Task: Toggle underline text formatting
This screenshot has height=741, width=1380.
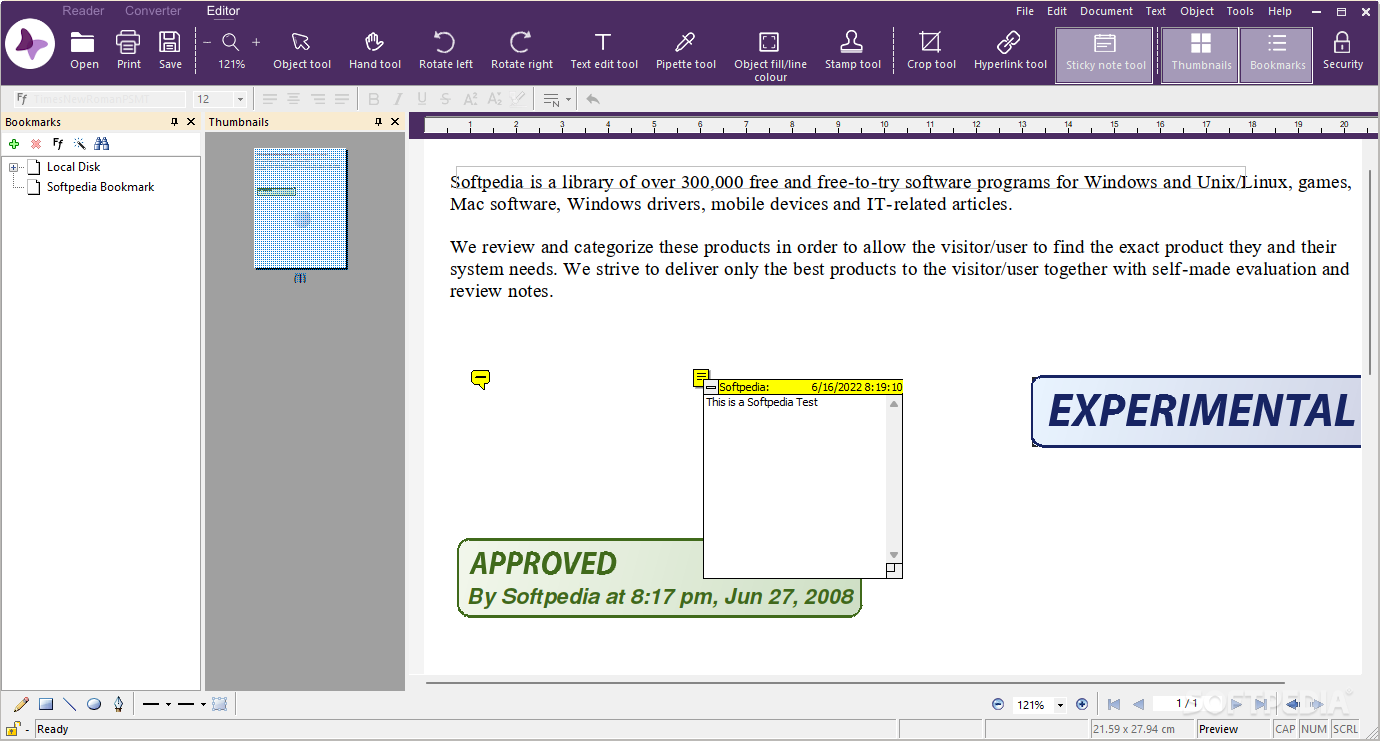Action: tap(422, 99)
